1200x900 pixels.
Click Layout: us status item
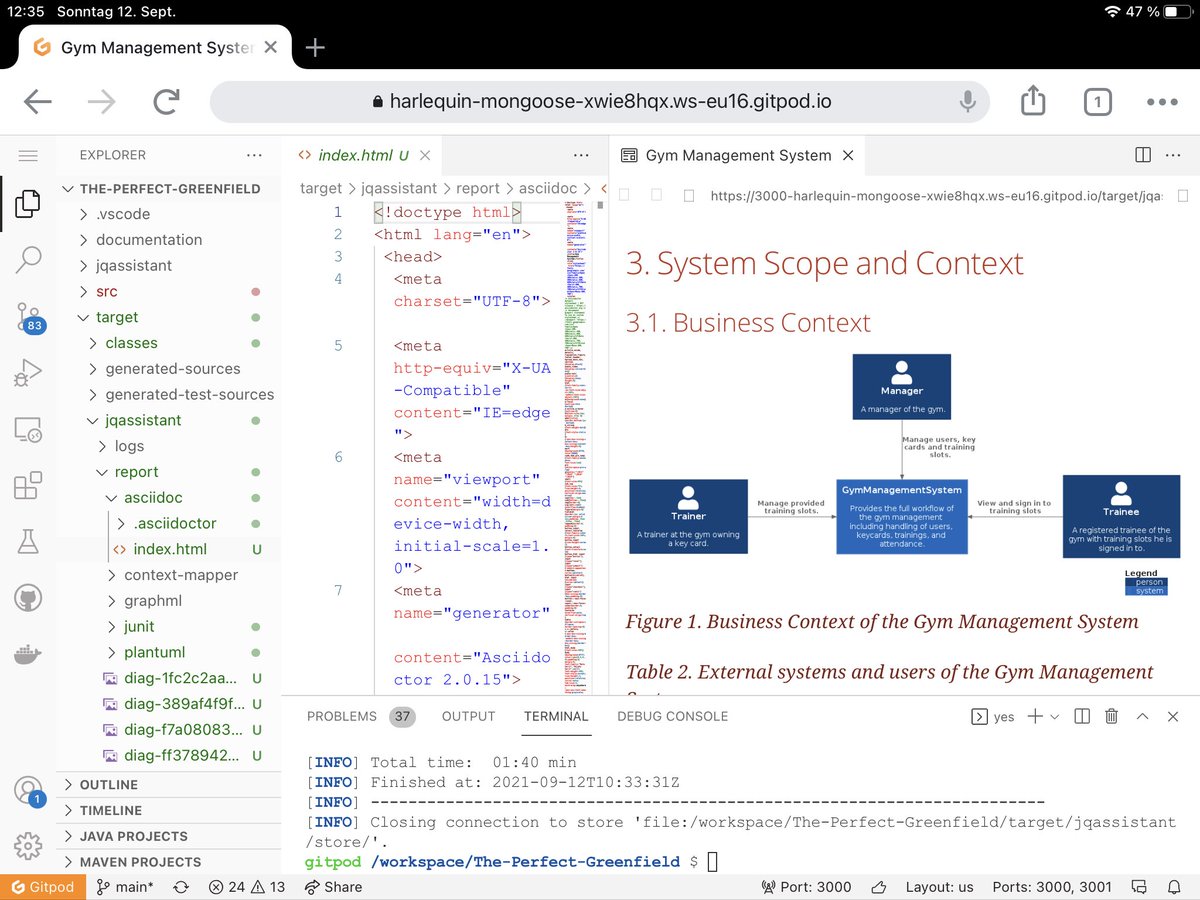click(x=939, y=887)
